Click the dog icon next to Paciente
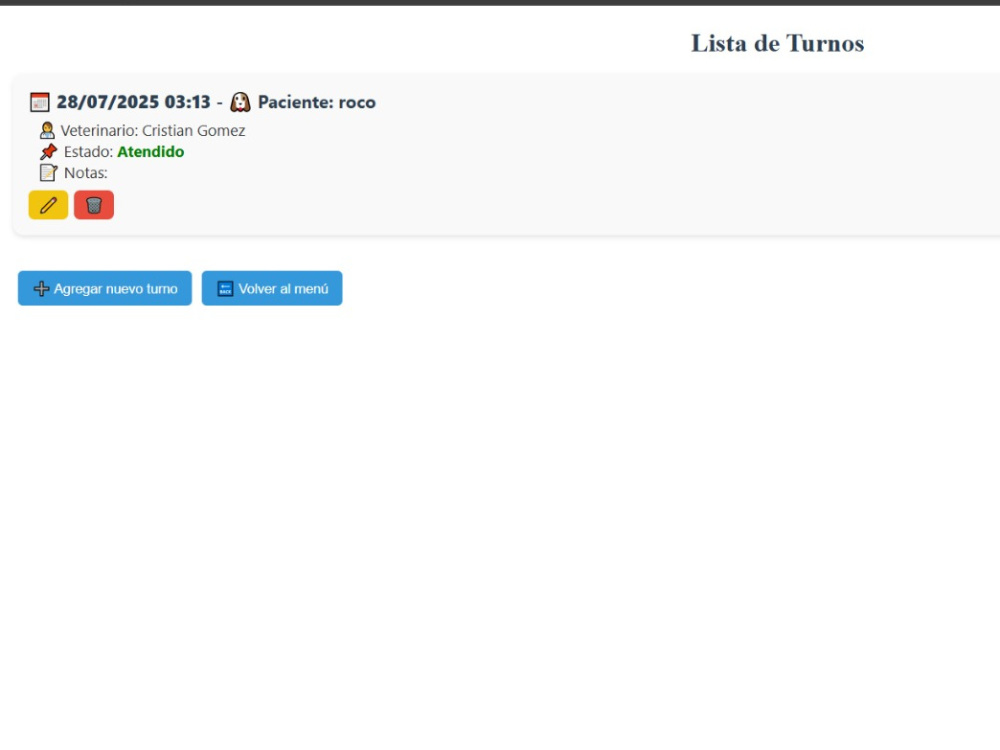Image resolution: width=1000 pixels, height=750 pixels. click(x=240, y=102)
